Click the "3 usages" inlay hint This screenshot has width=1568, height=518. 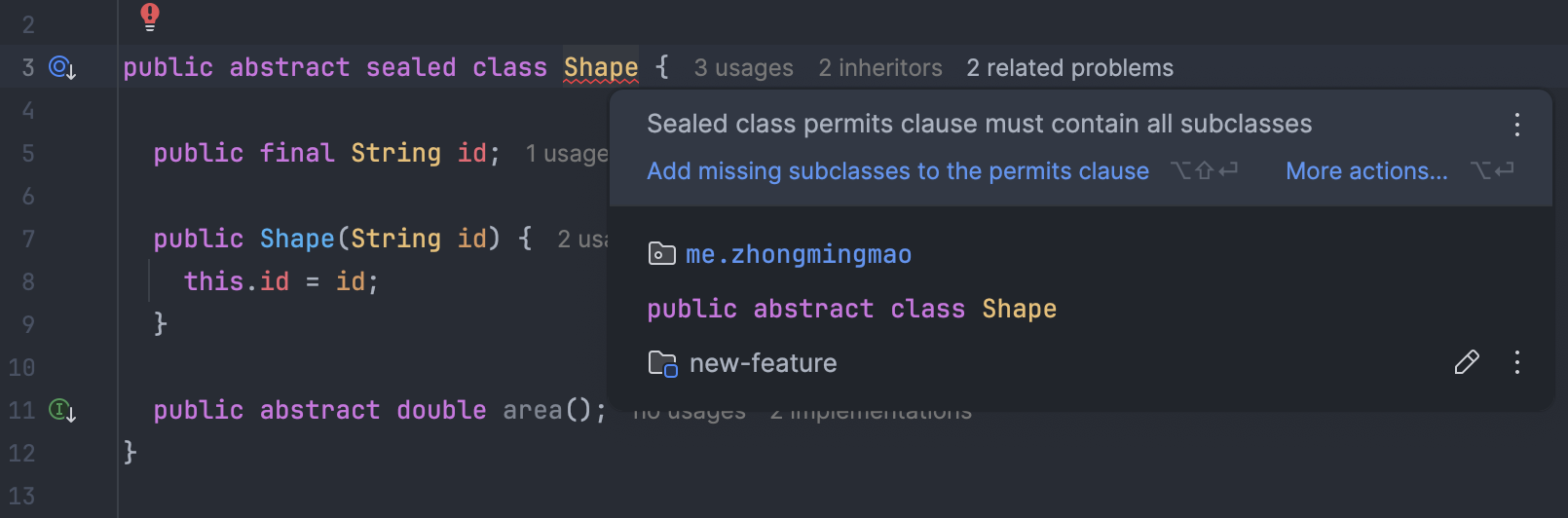pos(743,68)
